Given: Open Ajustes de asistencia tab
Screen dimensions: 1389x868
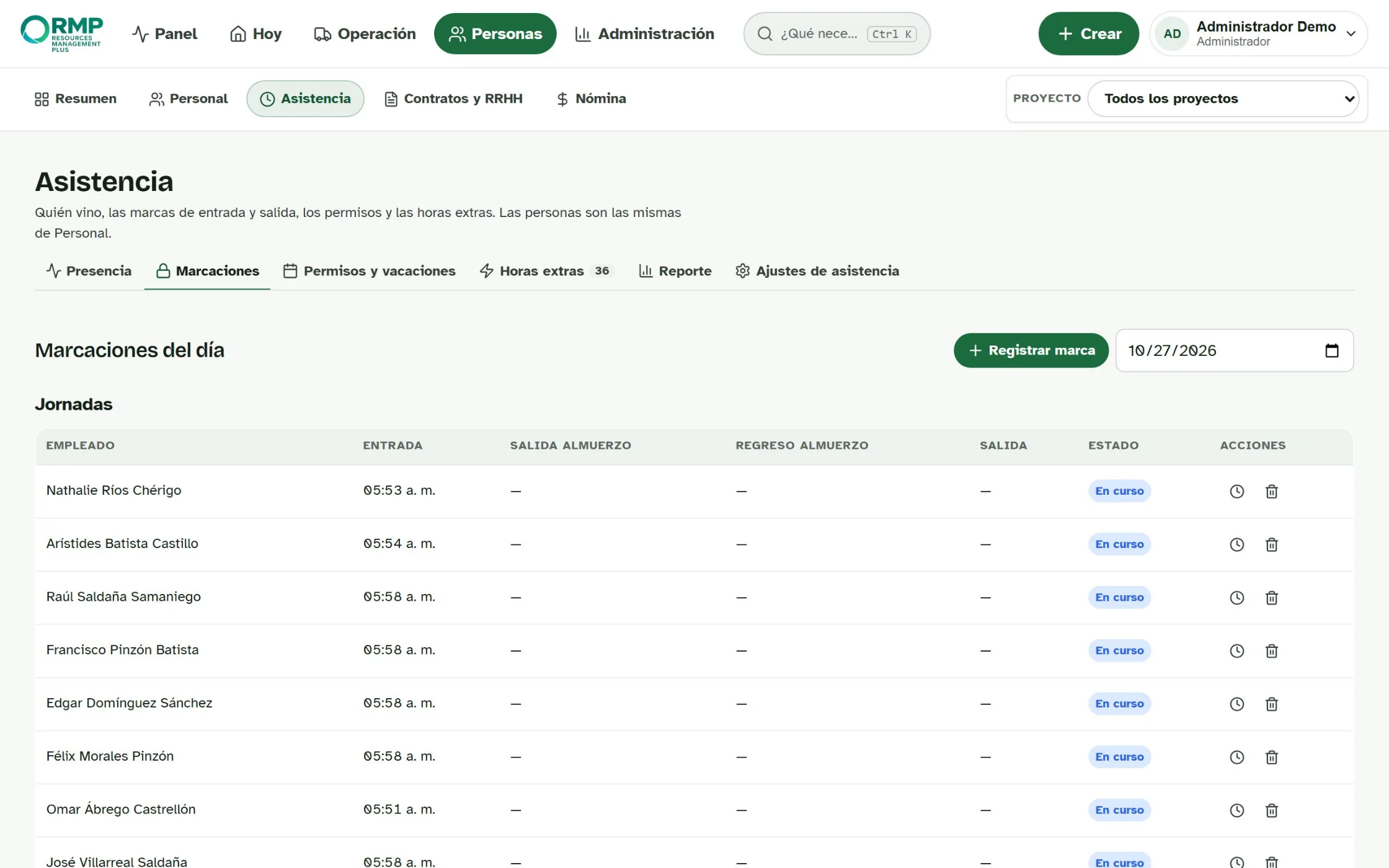Looking at the screenshot, I should 817,271.
